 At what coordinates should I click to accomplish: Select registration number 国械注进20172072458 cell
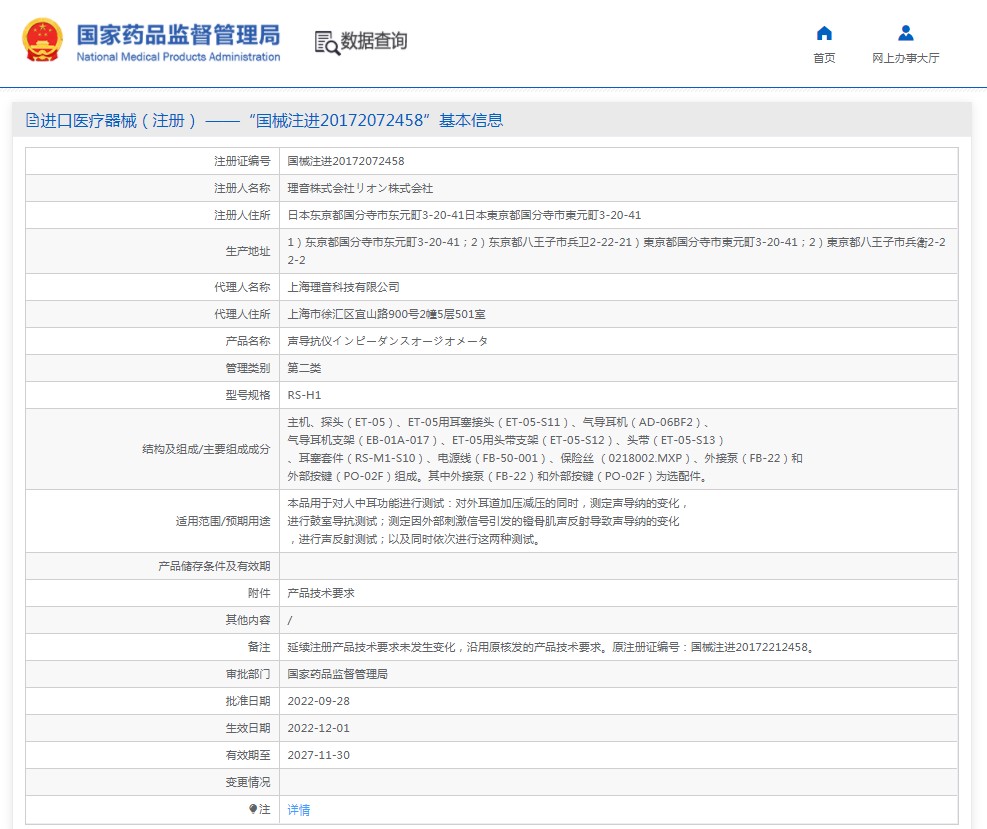coord(346,161)
